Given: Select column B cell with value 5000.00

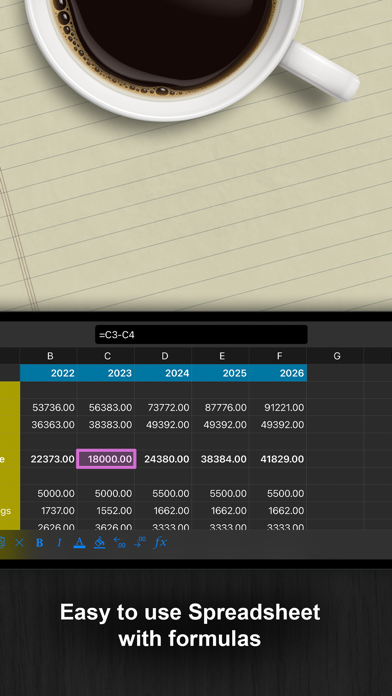Looking at the screenshot, I should pos(48,494).
